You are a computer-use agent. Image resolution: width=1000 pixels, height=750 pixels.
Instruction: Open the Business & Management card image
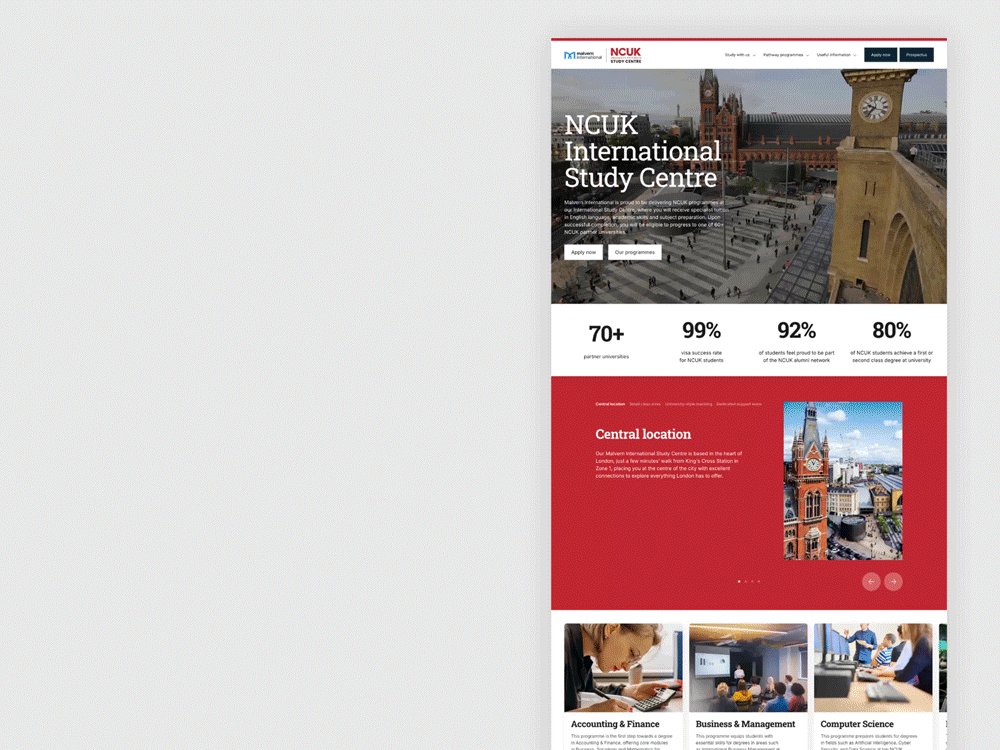[748, 668]
